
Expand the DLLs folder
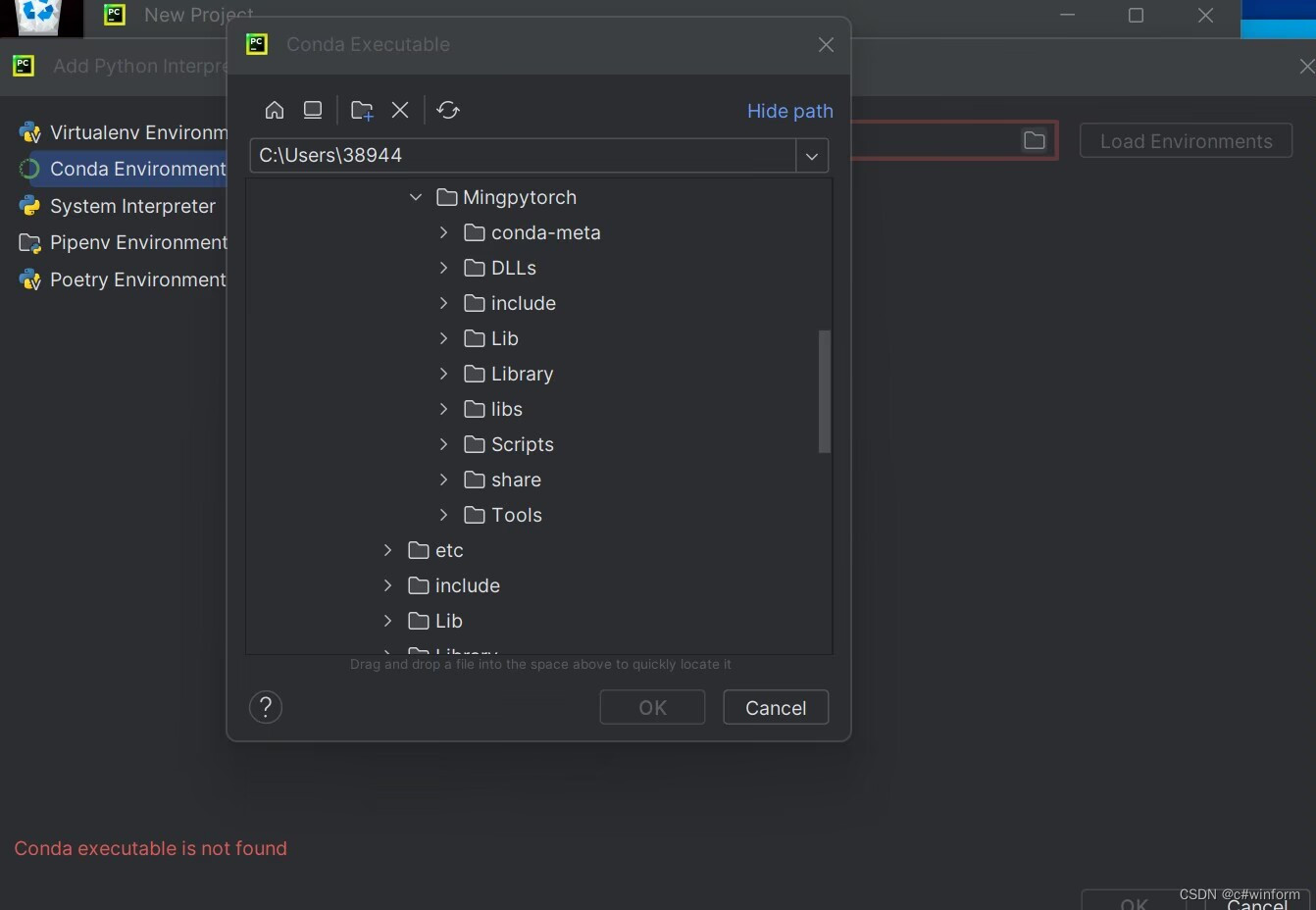point(443,268)
